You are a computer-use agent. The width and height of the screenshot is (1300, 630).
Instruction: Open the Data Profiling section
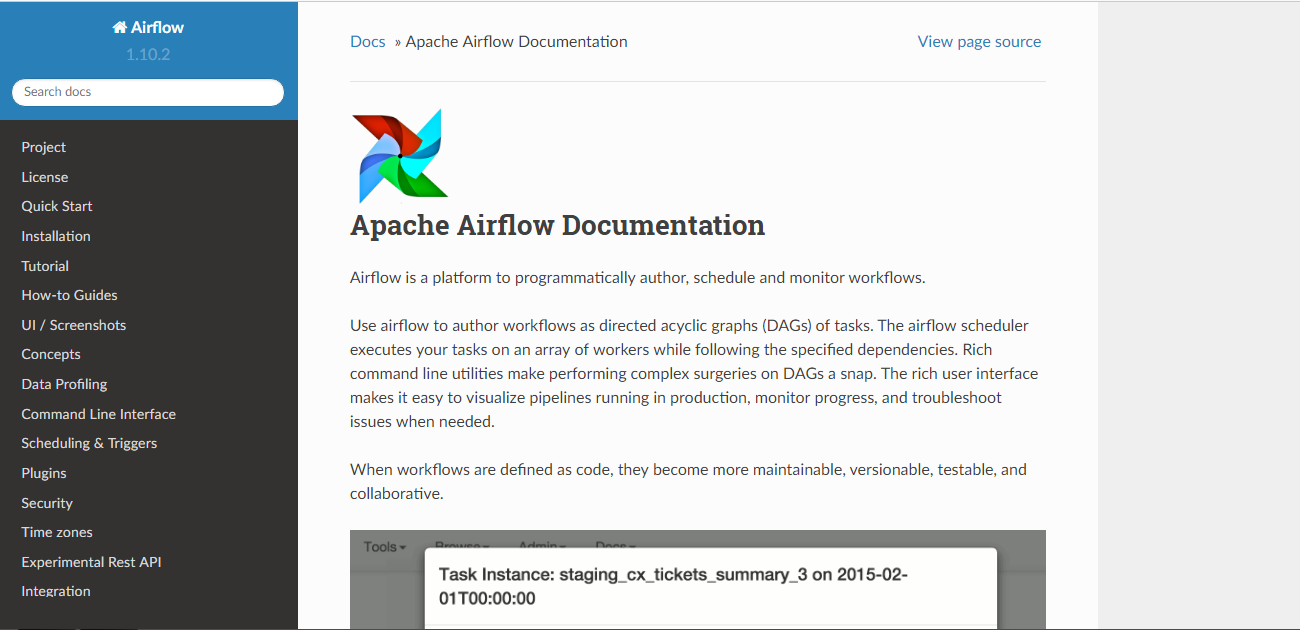point(64,384)
